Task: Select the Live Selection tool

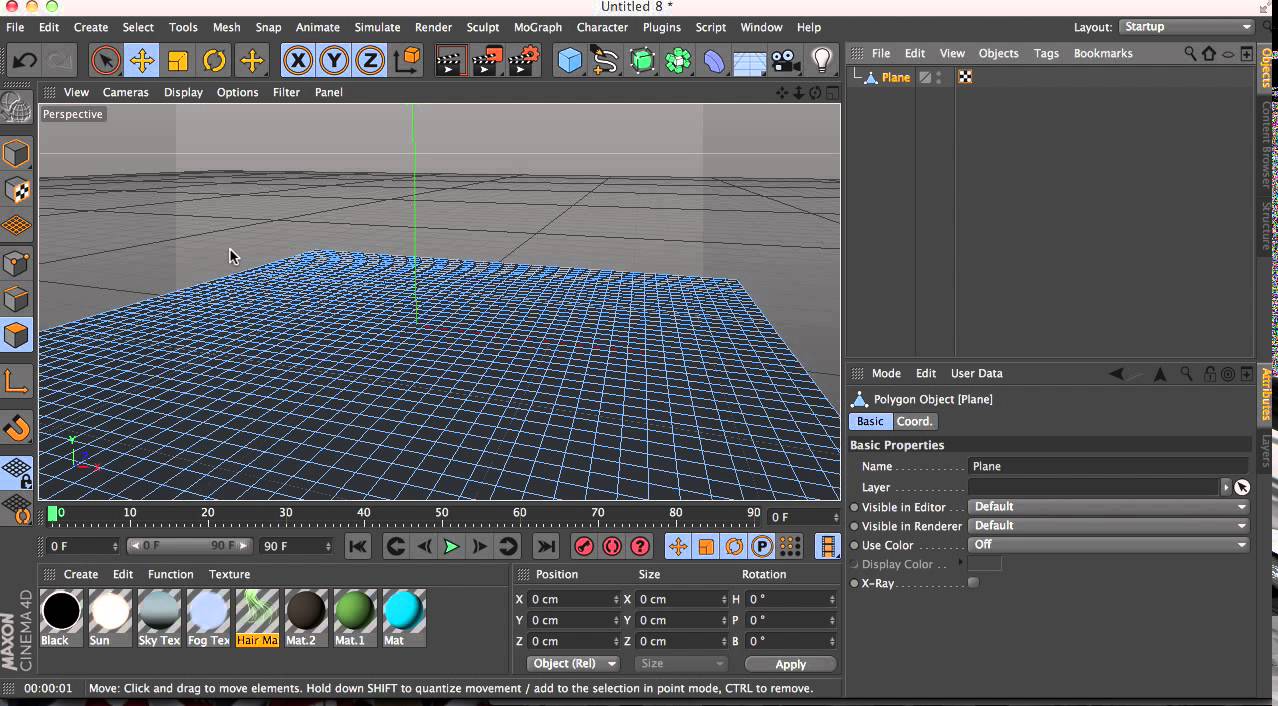Action: (105, 61)
